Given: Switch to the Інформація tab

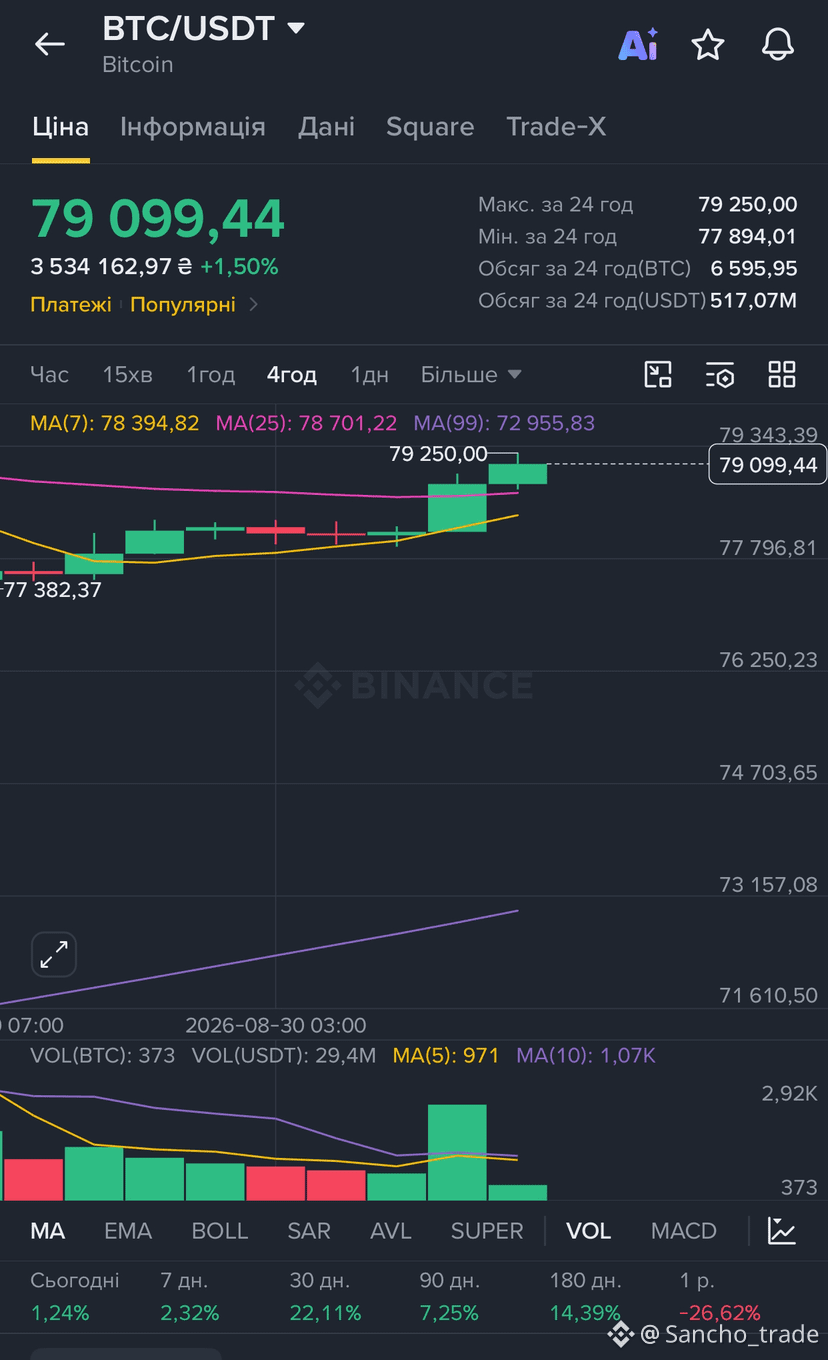Looking at the screenshot, I should tap(193, 127).
